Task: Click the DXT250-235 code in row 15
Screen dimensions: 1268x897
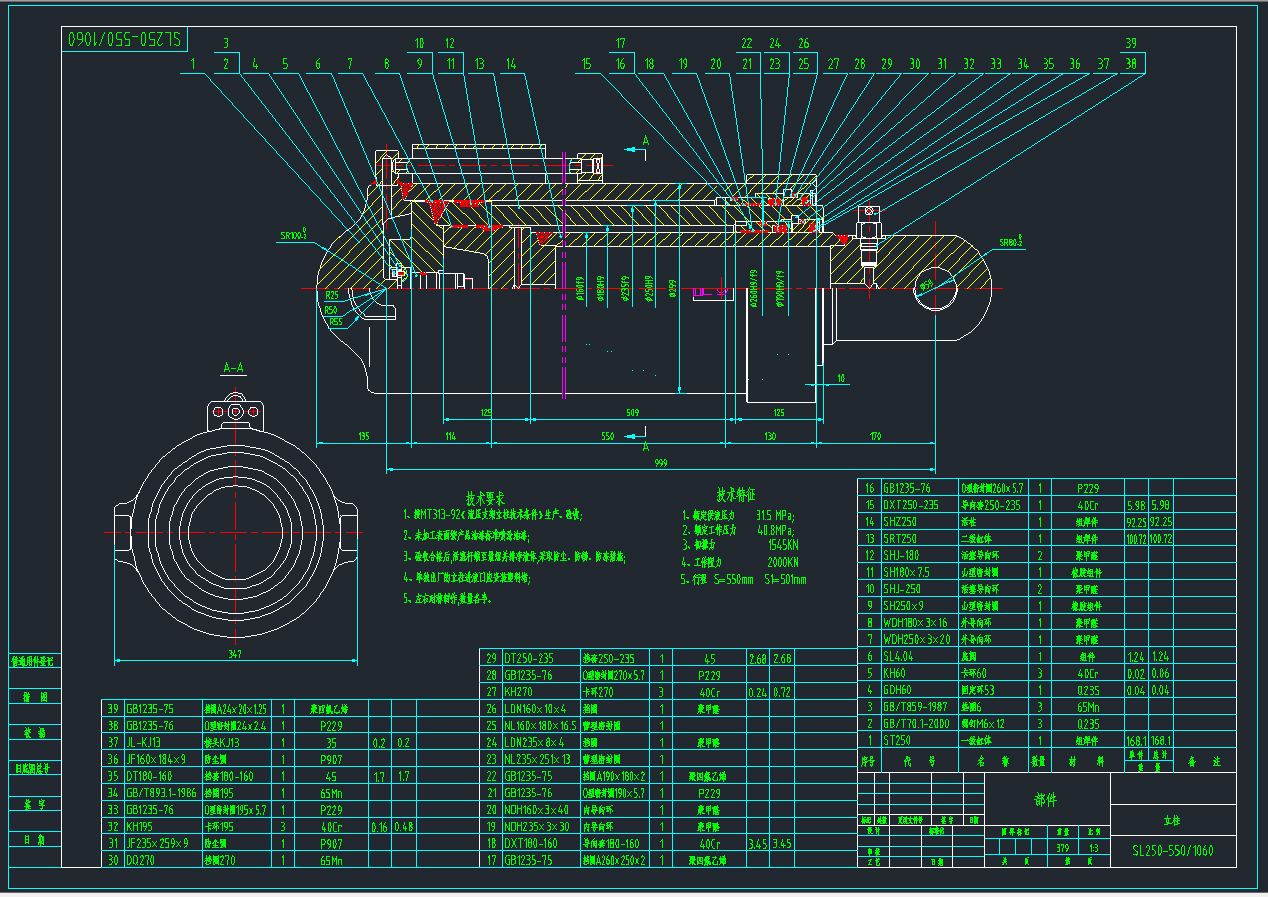Action: [910, 505]
